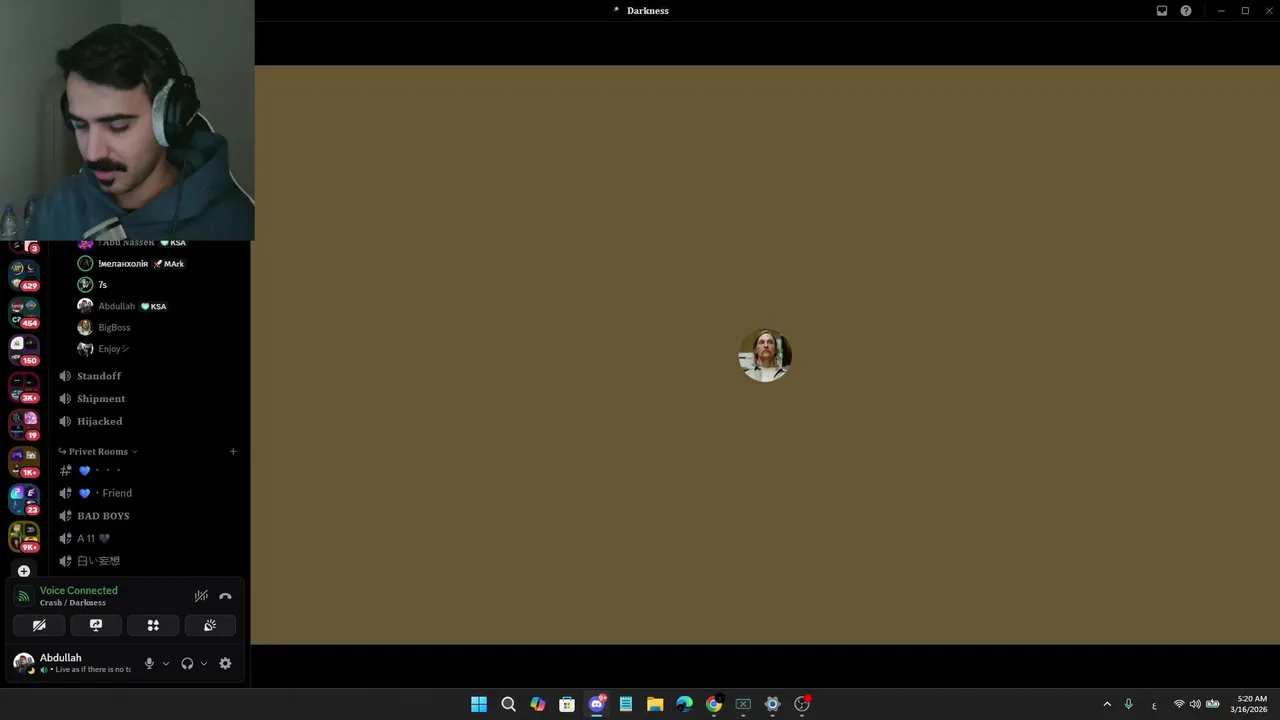Open the Windows Start menu

tap(479, 704)
